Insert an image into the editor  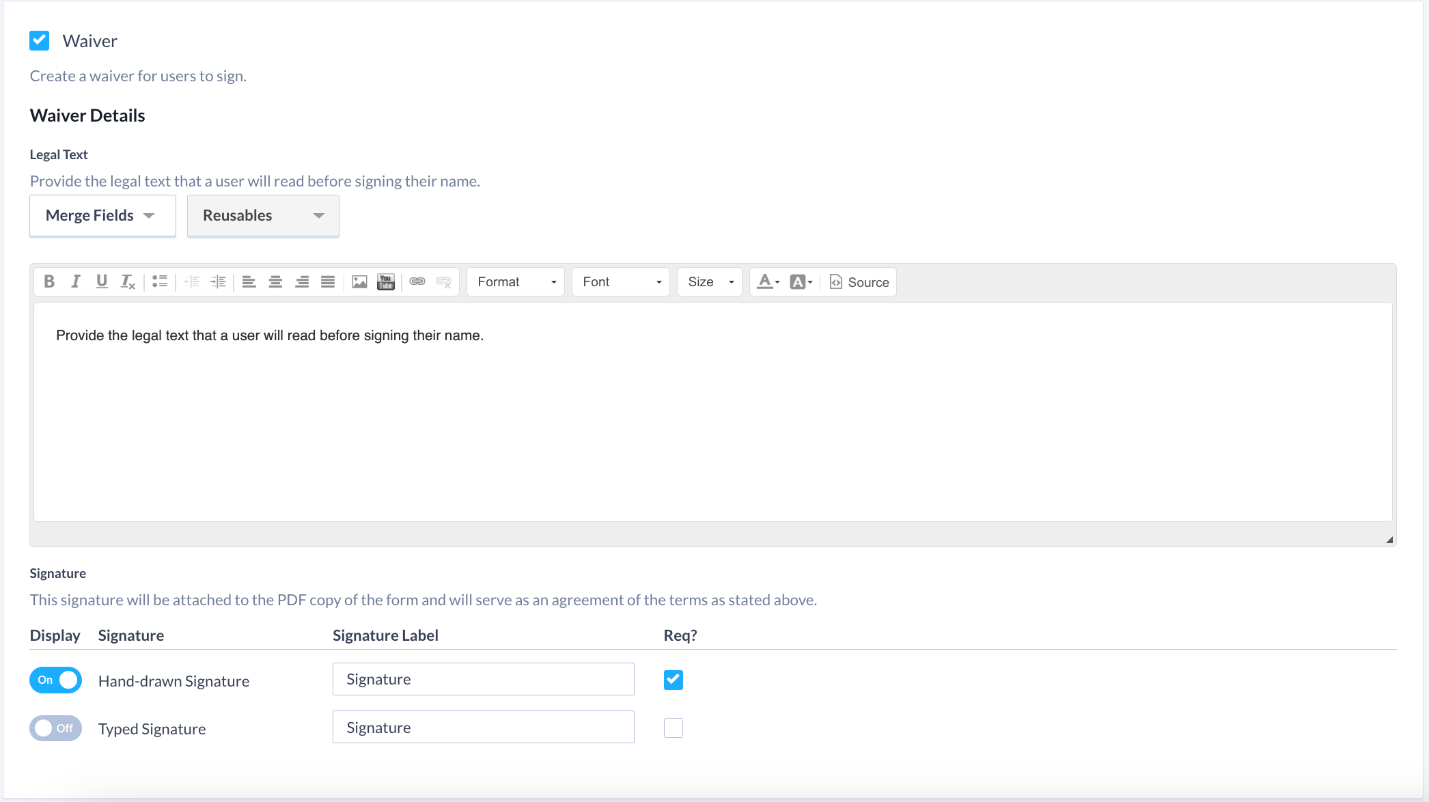(x=359, y=281)
